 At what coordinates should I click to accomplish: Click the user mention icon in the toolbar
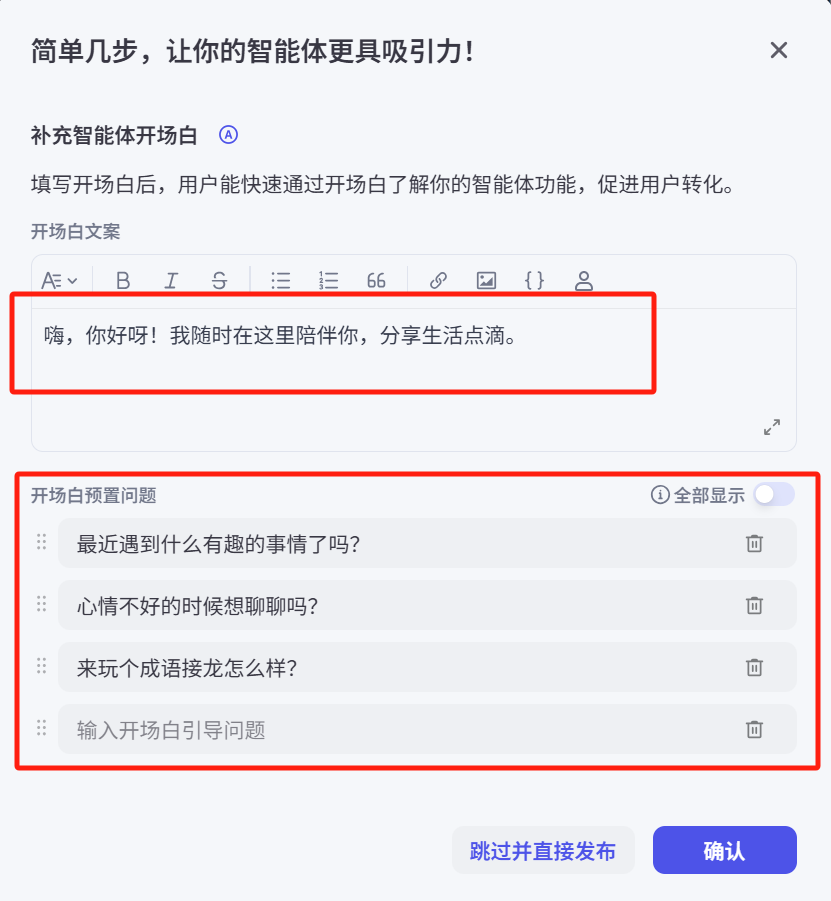click(583, 280)
